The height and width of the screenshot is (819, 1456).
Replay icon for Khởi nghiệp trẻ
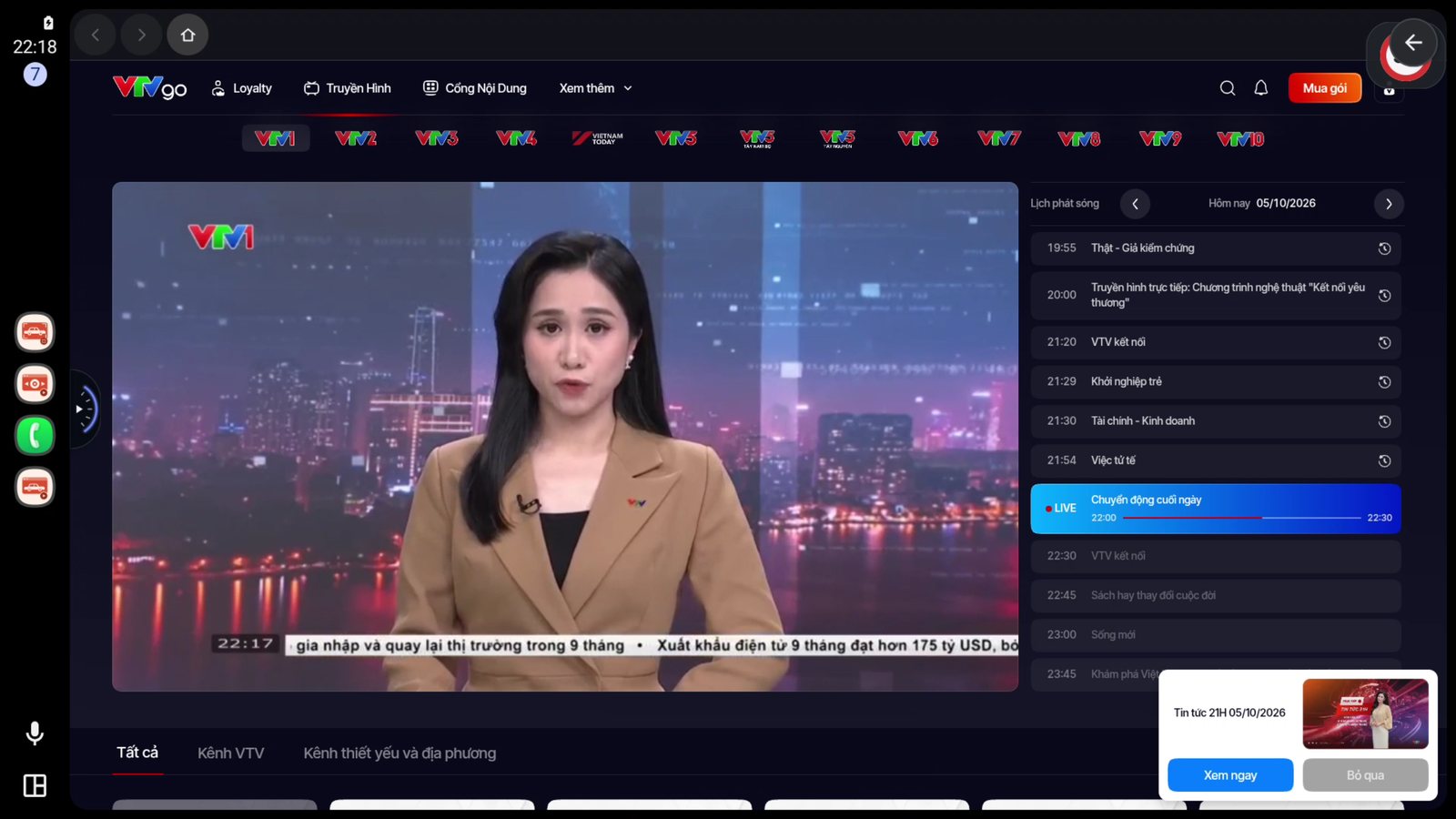coord(1384,382)
